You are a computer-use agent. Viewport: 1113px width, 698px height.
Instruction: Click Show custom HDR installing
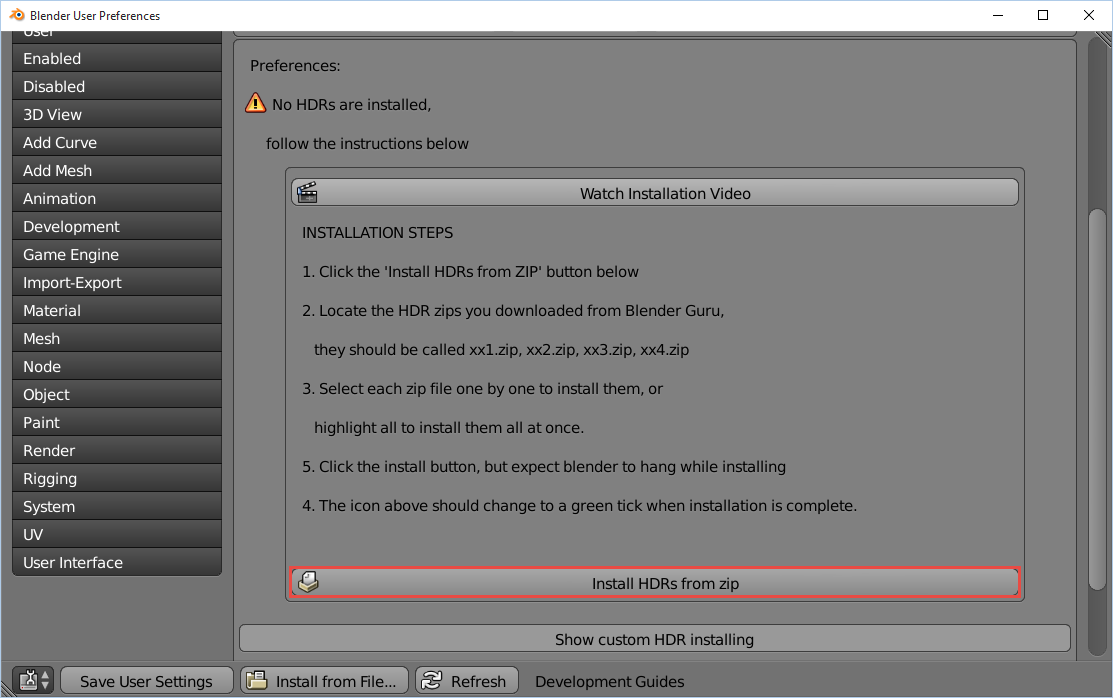point(654,639)
